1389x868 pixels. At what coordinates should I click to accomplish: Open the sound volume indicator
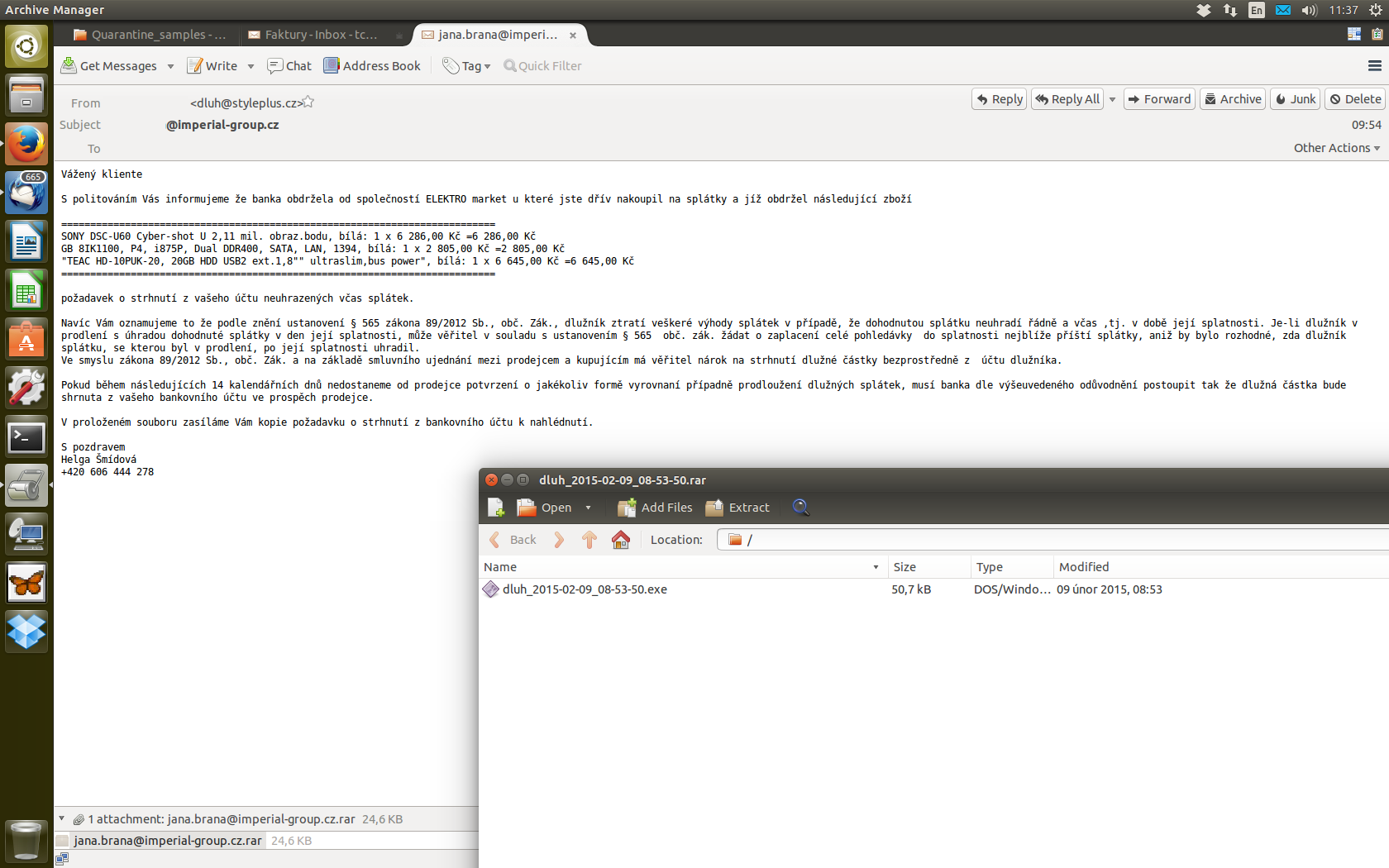point(1310,10)
